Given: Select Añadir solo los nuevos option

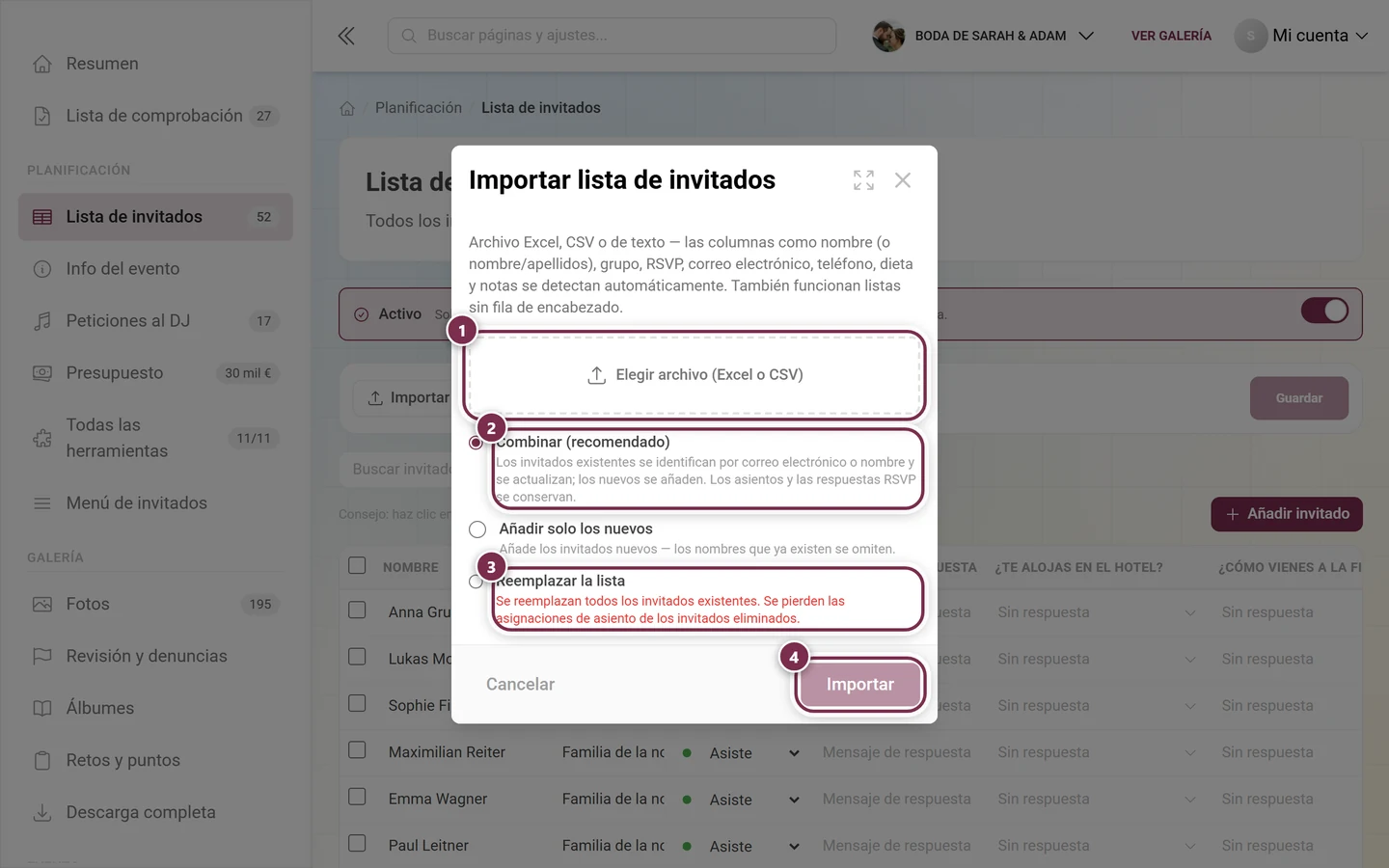Looking at the screenshot, I should pyautogui.click(x=477, y=529).
